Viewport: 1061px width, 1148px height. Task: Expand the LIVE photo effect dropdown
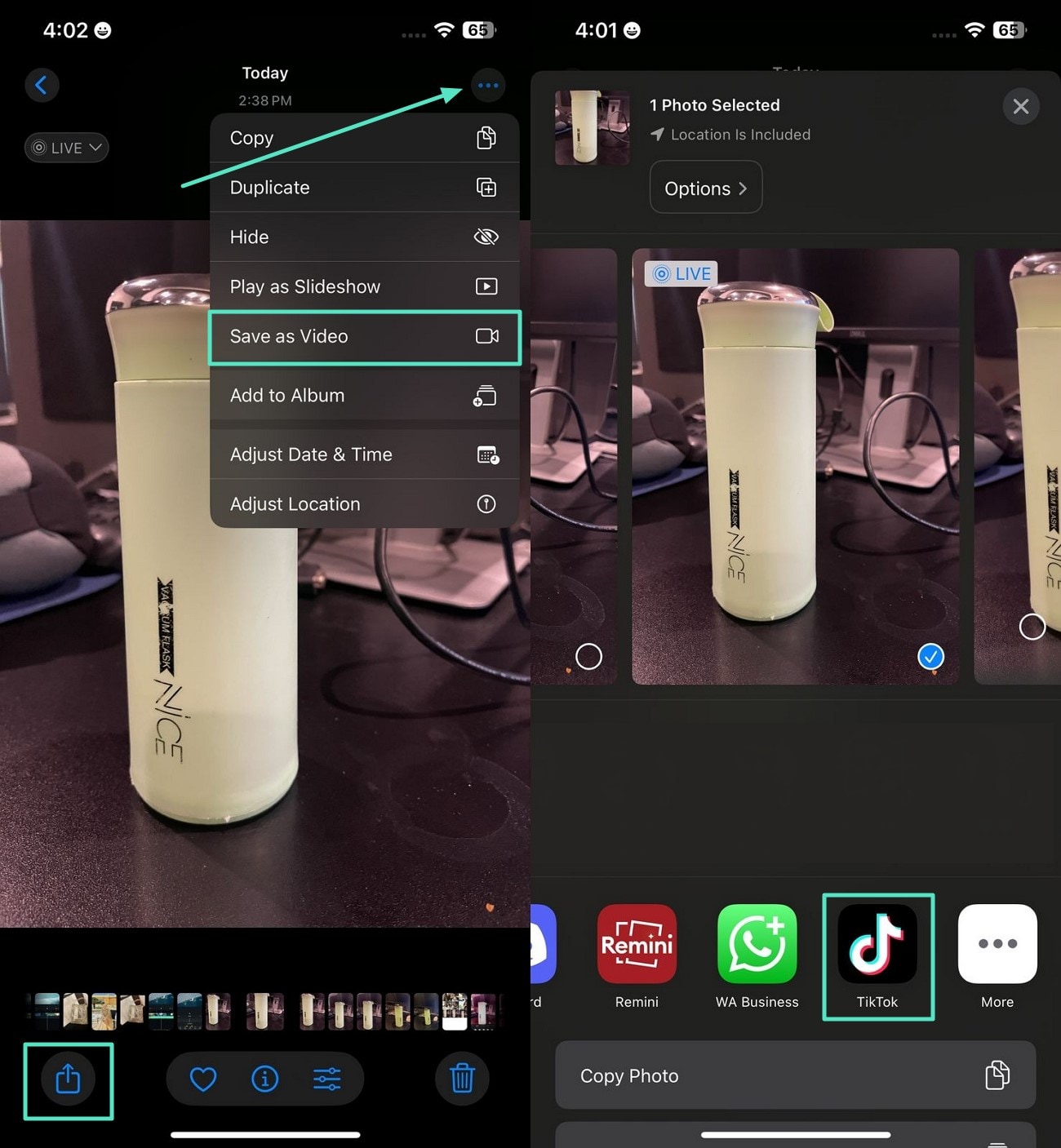coord(67,148)
